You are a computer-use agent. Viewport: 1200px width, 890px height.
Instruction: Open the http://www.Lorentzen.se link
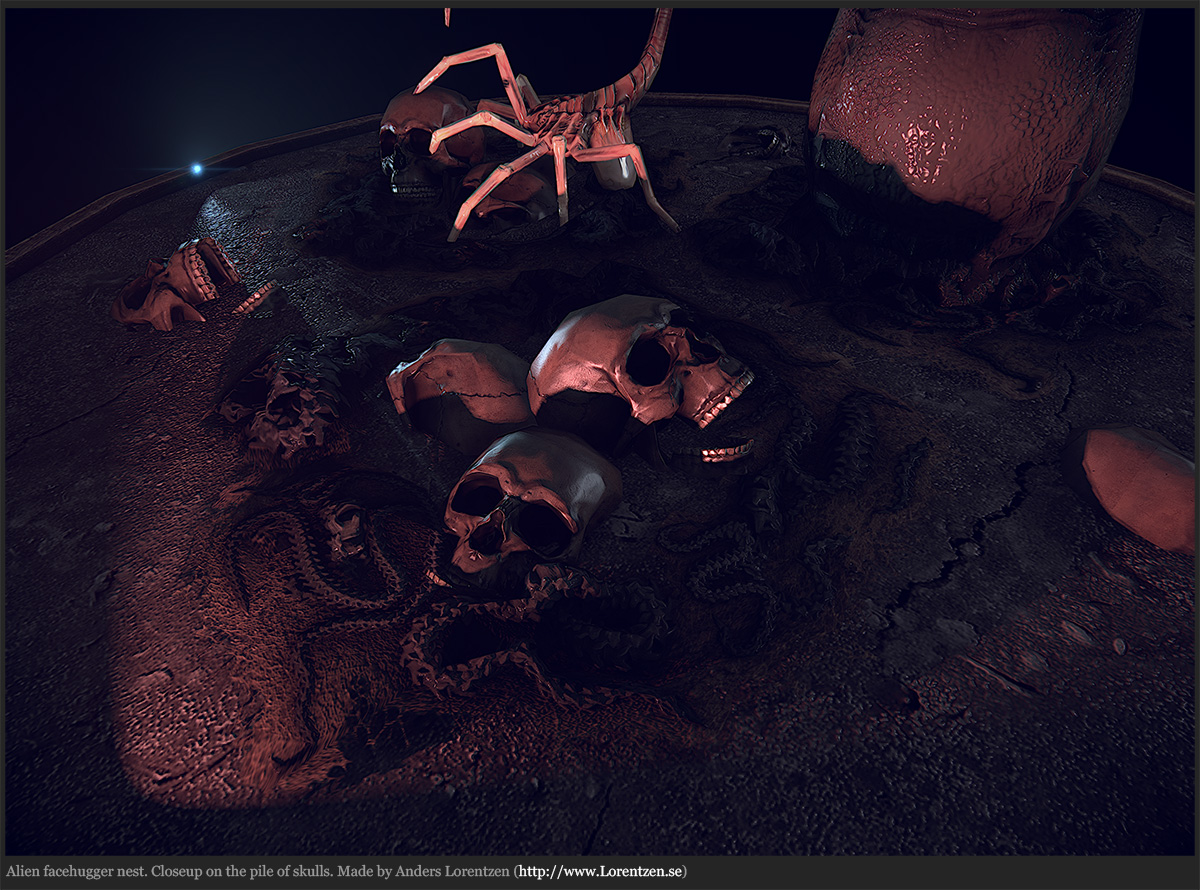coord(600,872)
